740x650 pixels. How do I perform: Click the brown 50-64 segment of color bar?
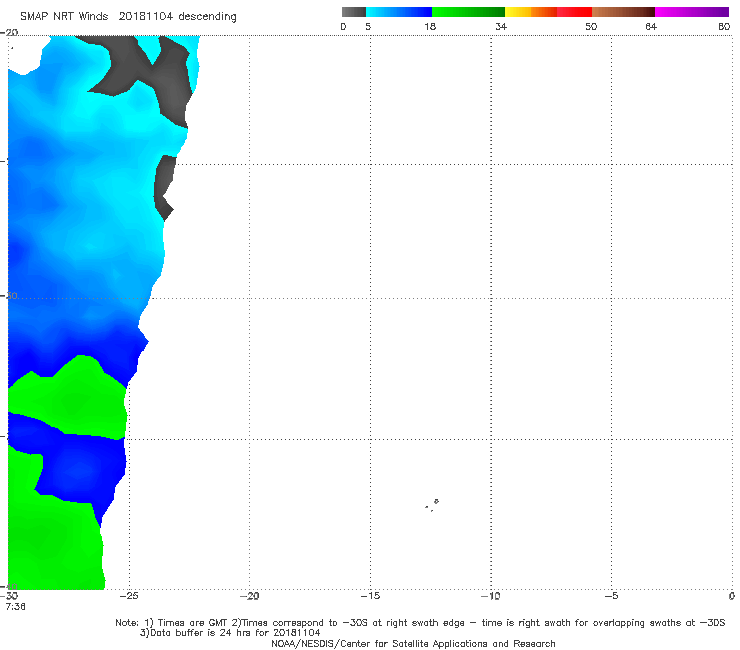pyautogui.click(x=623, y=12)
